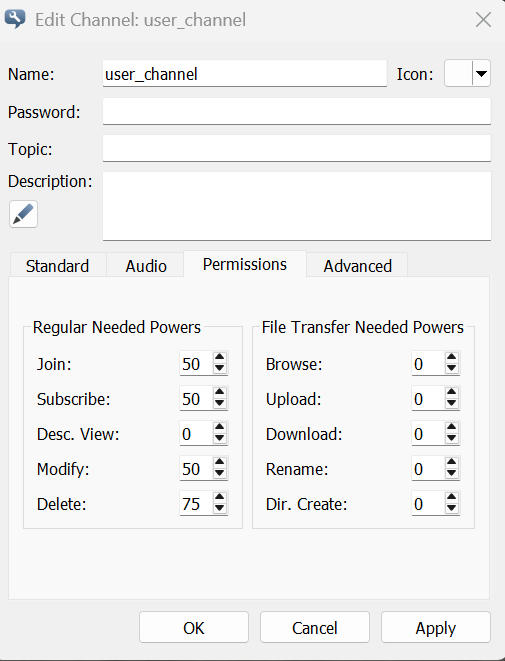The height and width of the screenshot is (661, 505).
Task: Click the TeamSpeak app icon in title bar
Action: point(15,19)
